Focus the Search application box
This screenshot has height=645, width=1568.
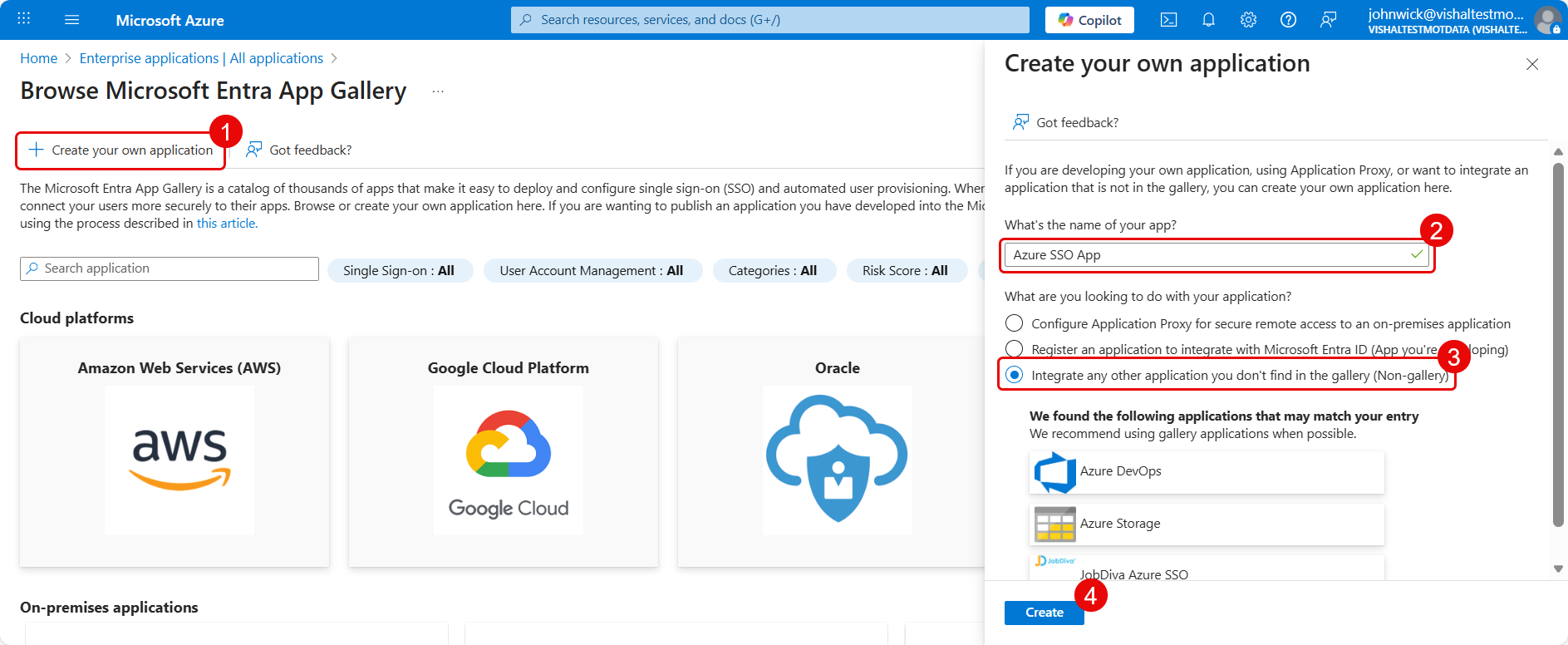point(170,268)
